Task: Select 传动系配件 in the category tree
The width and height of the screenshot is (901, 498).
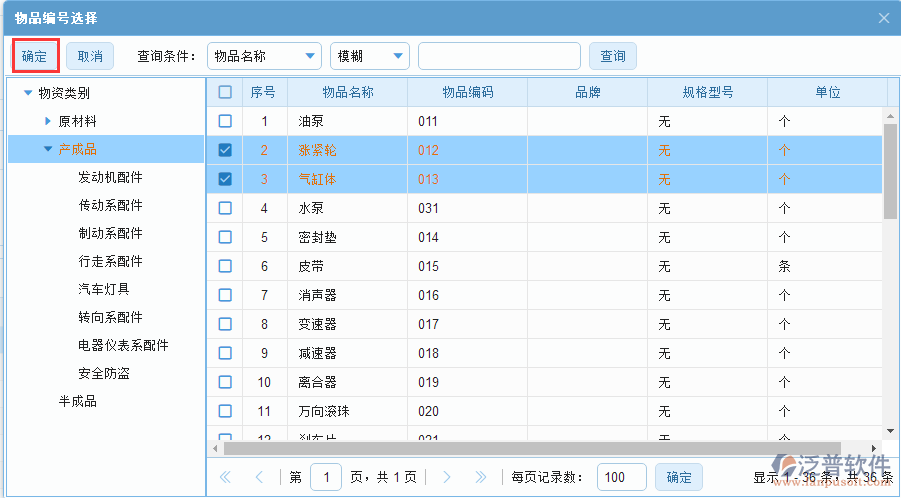Action: point(110,206)
